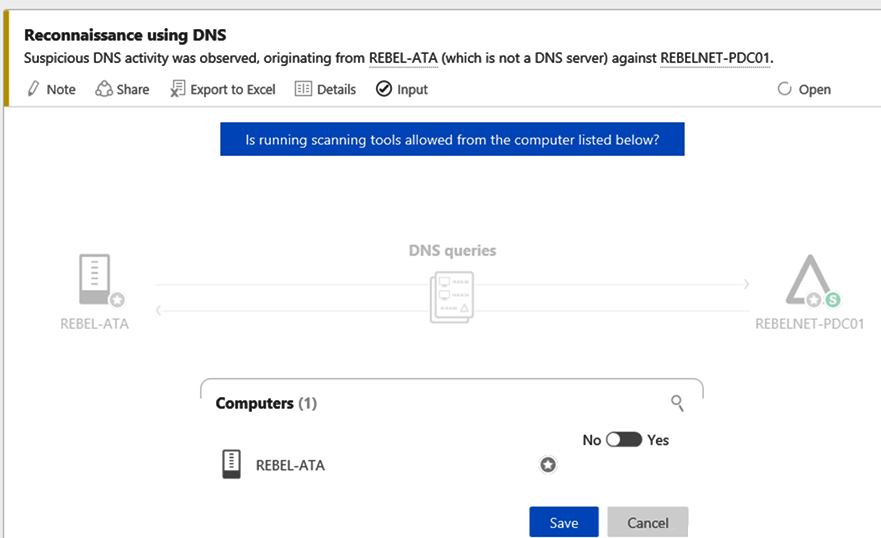Screen dimensions: 881x538
Task: Open the REBEL-ATA link in description
Action: point(403,58)
